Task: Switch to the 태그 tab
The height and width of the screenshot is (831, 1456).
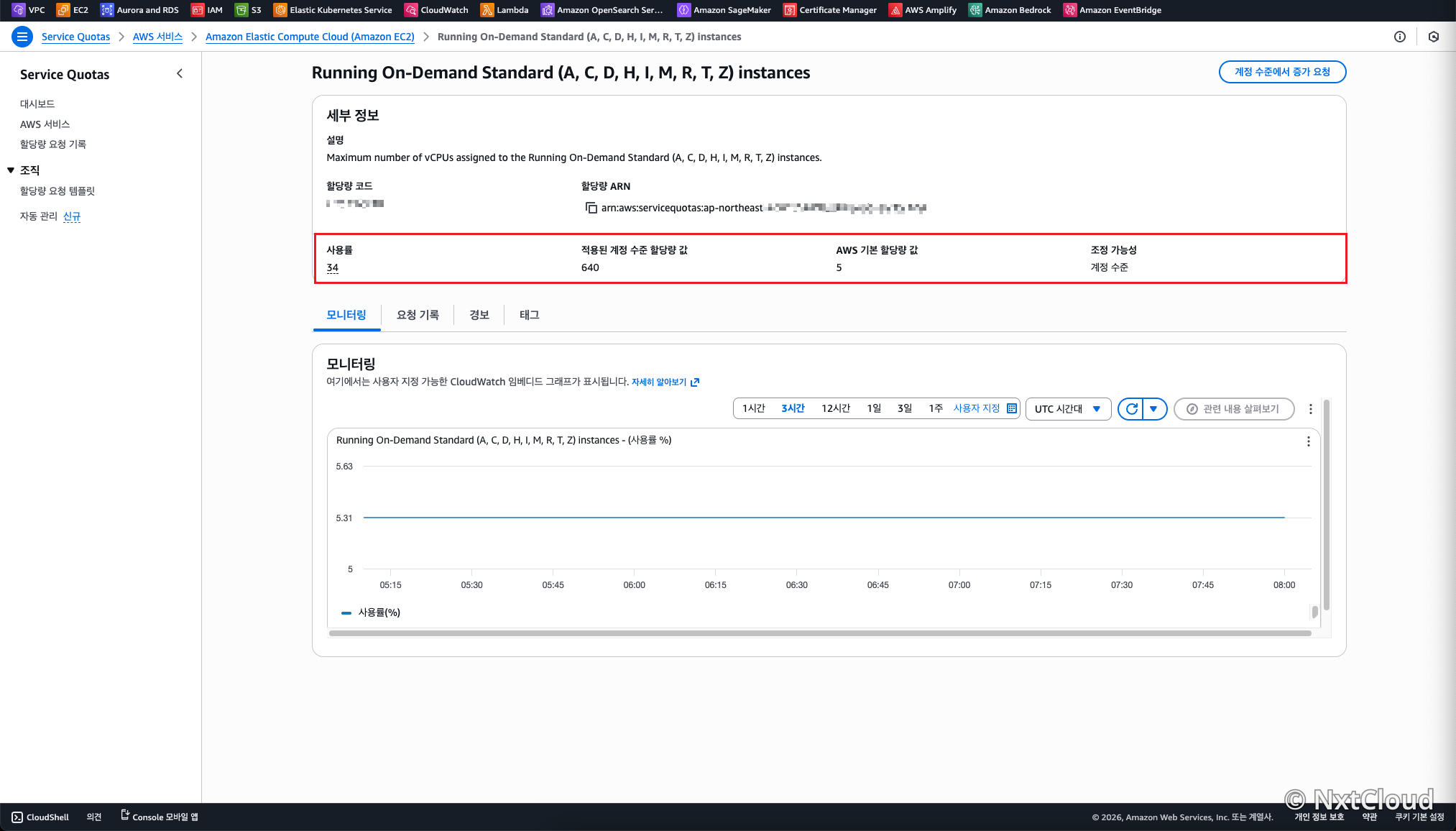Action: pos(529,315)
